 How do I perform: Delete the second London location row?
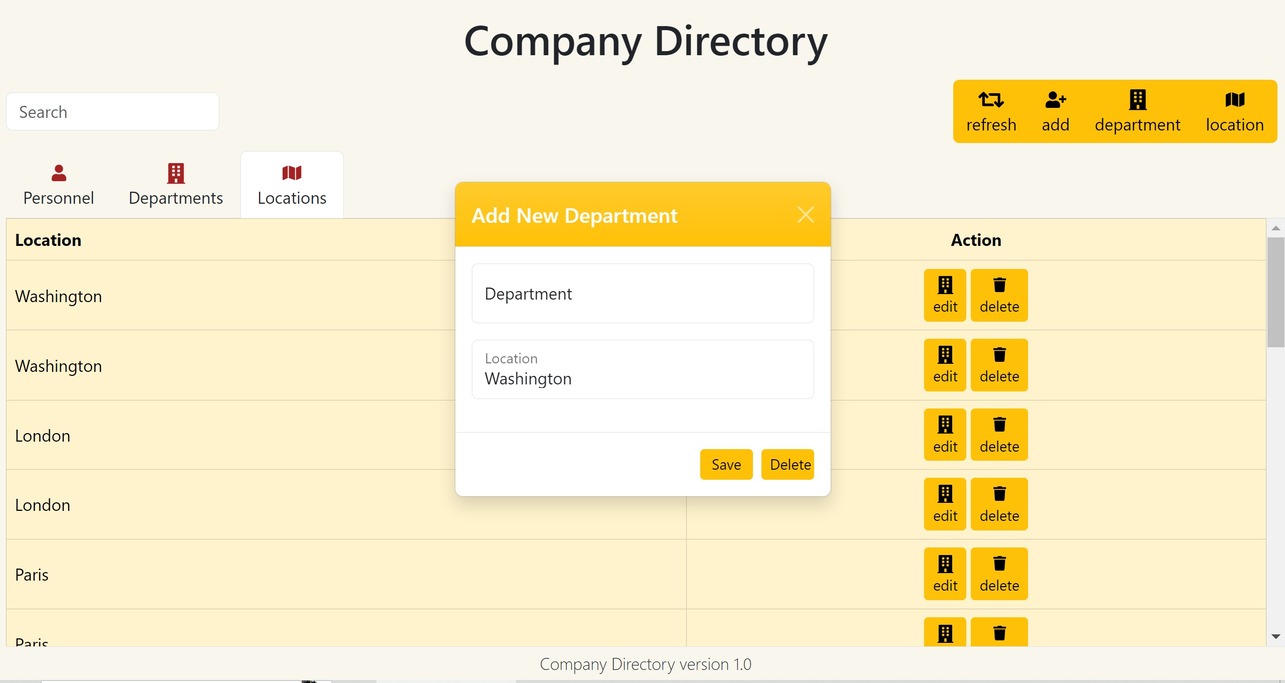click(x=999, y=504)
